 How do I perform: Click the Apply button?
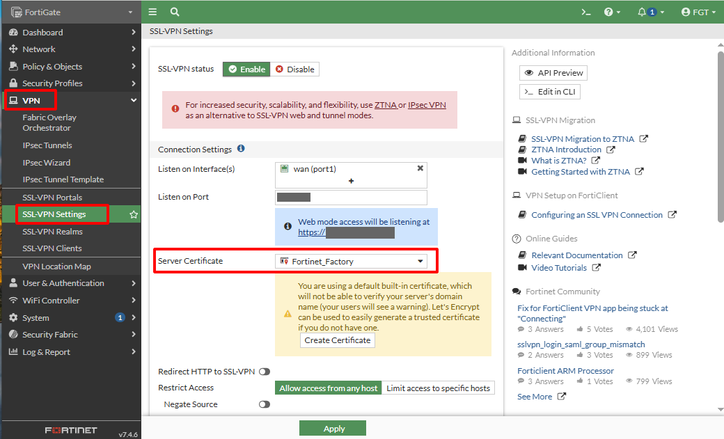332,428
